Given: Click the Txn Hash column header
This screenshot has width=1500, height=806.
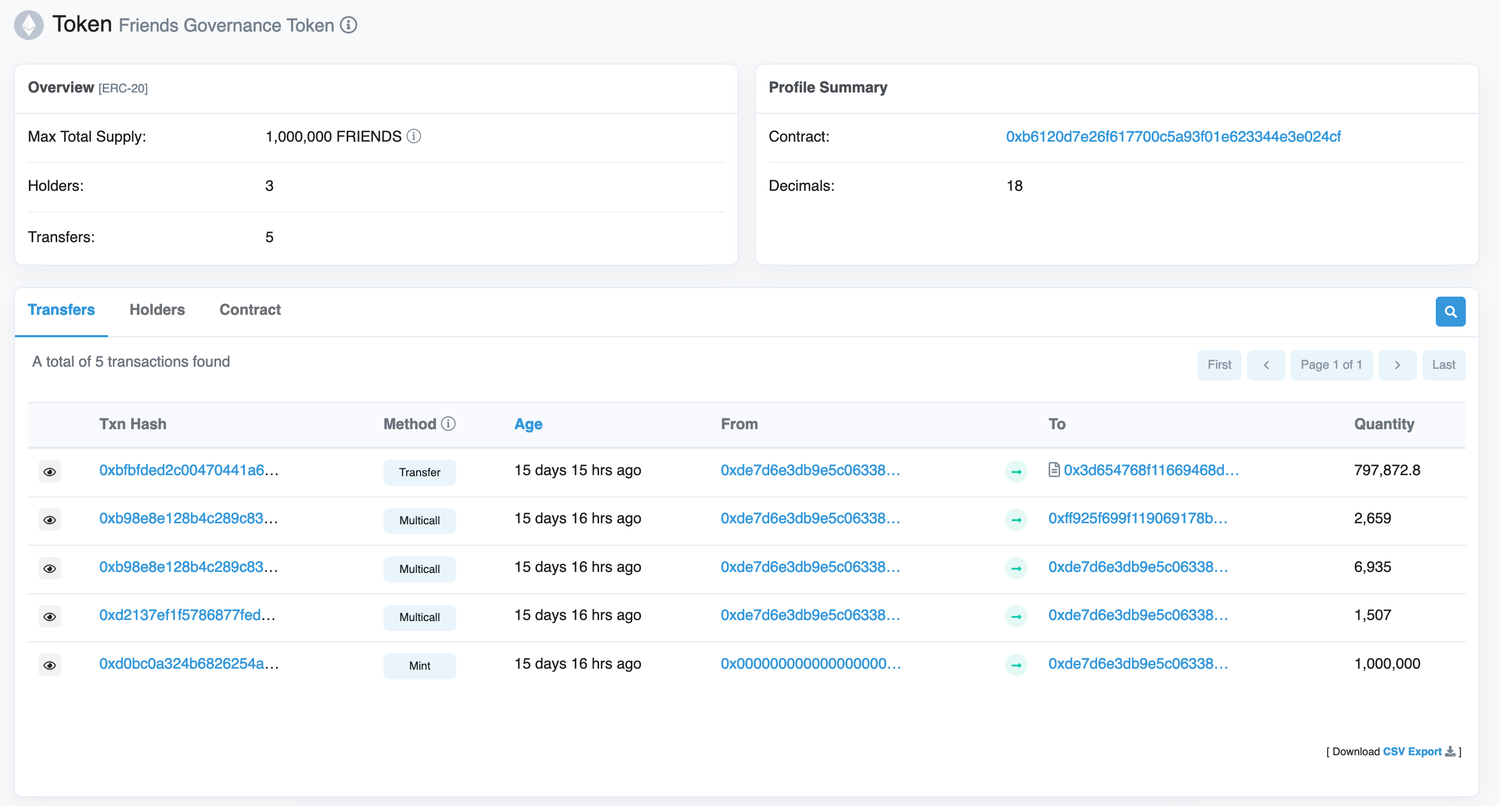Looking at the screenshot, I should tap(133, 424).
